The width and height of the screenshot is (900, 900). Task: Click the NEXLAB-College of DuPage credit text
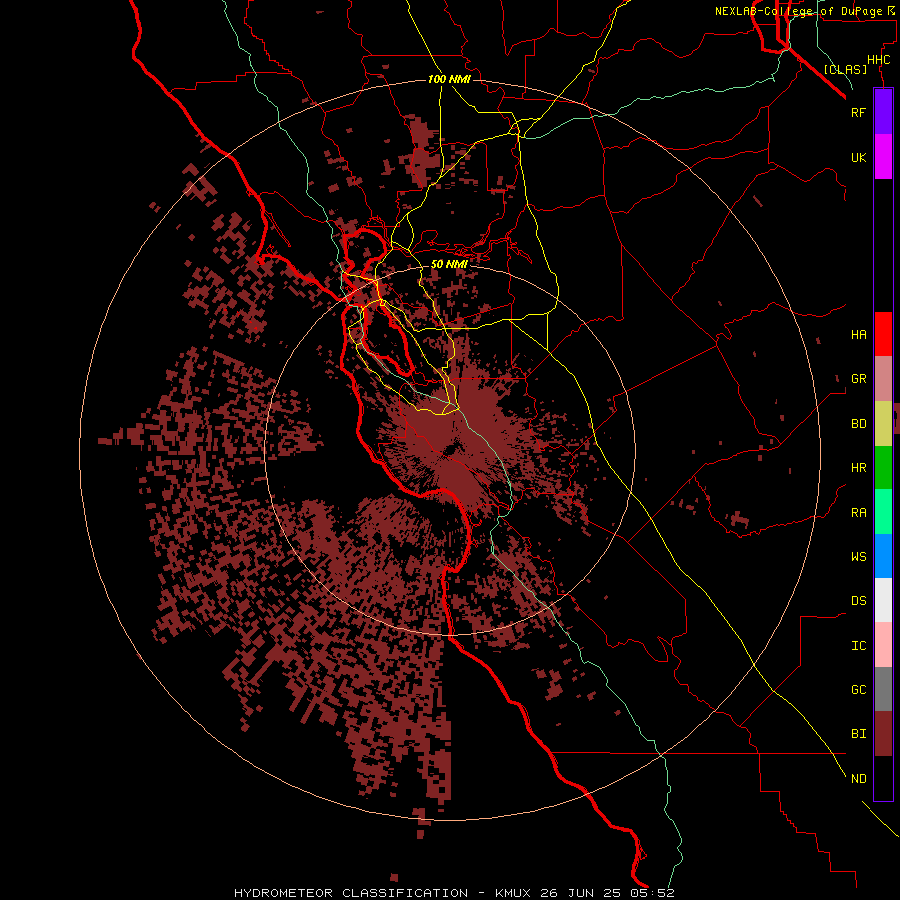coord(798,11)
